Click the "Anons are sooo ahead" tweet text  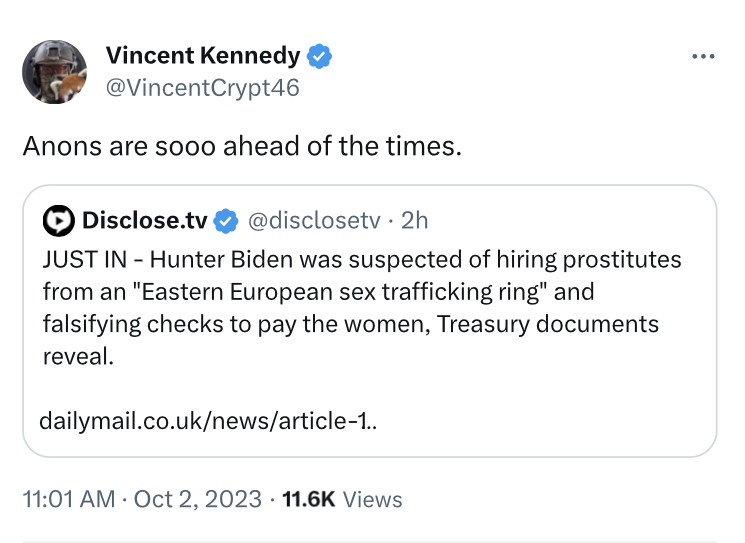click(242, 146)
